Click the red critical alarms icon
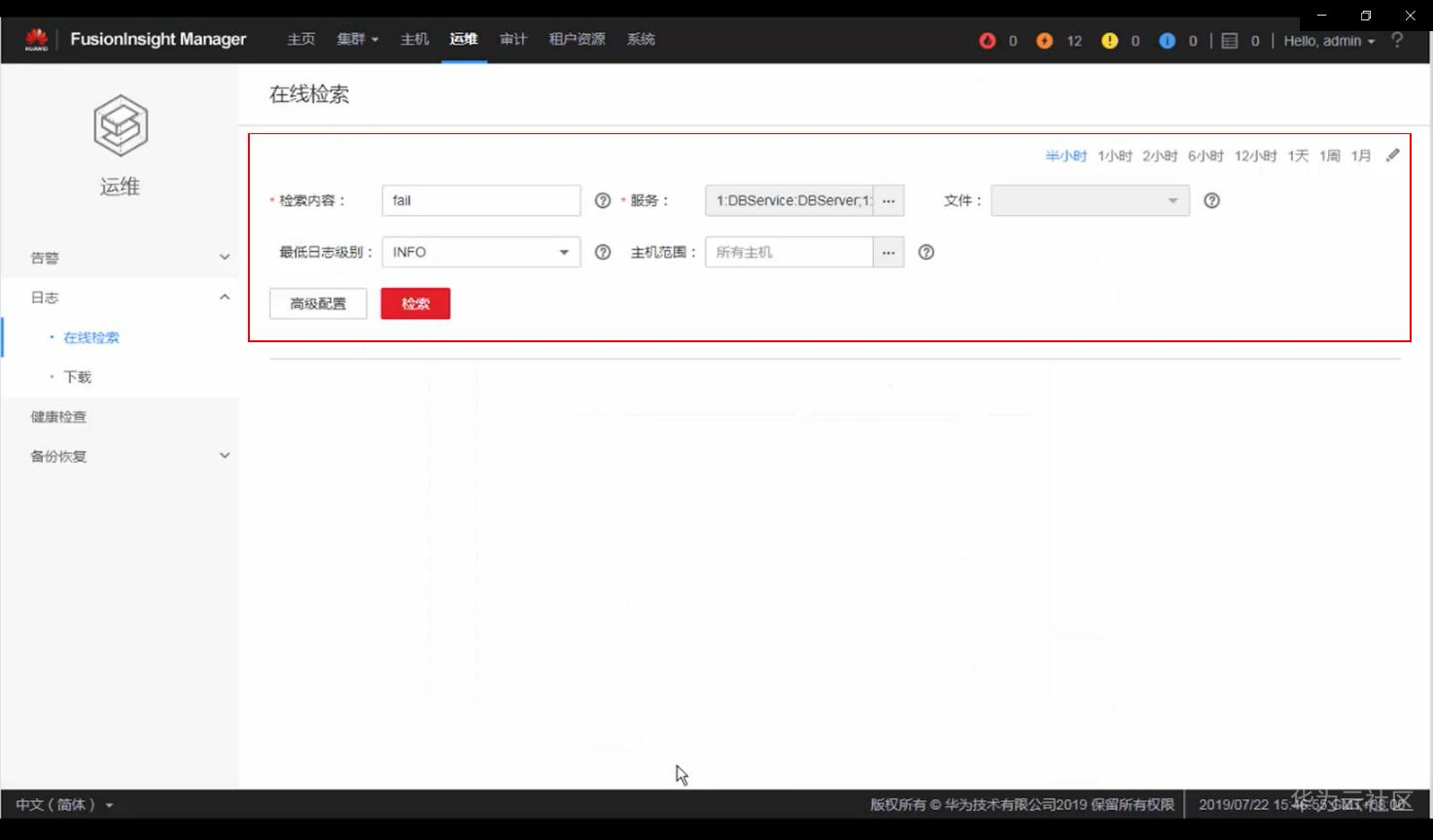Screen dimensions: 1433x840 tap(988, 41)
